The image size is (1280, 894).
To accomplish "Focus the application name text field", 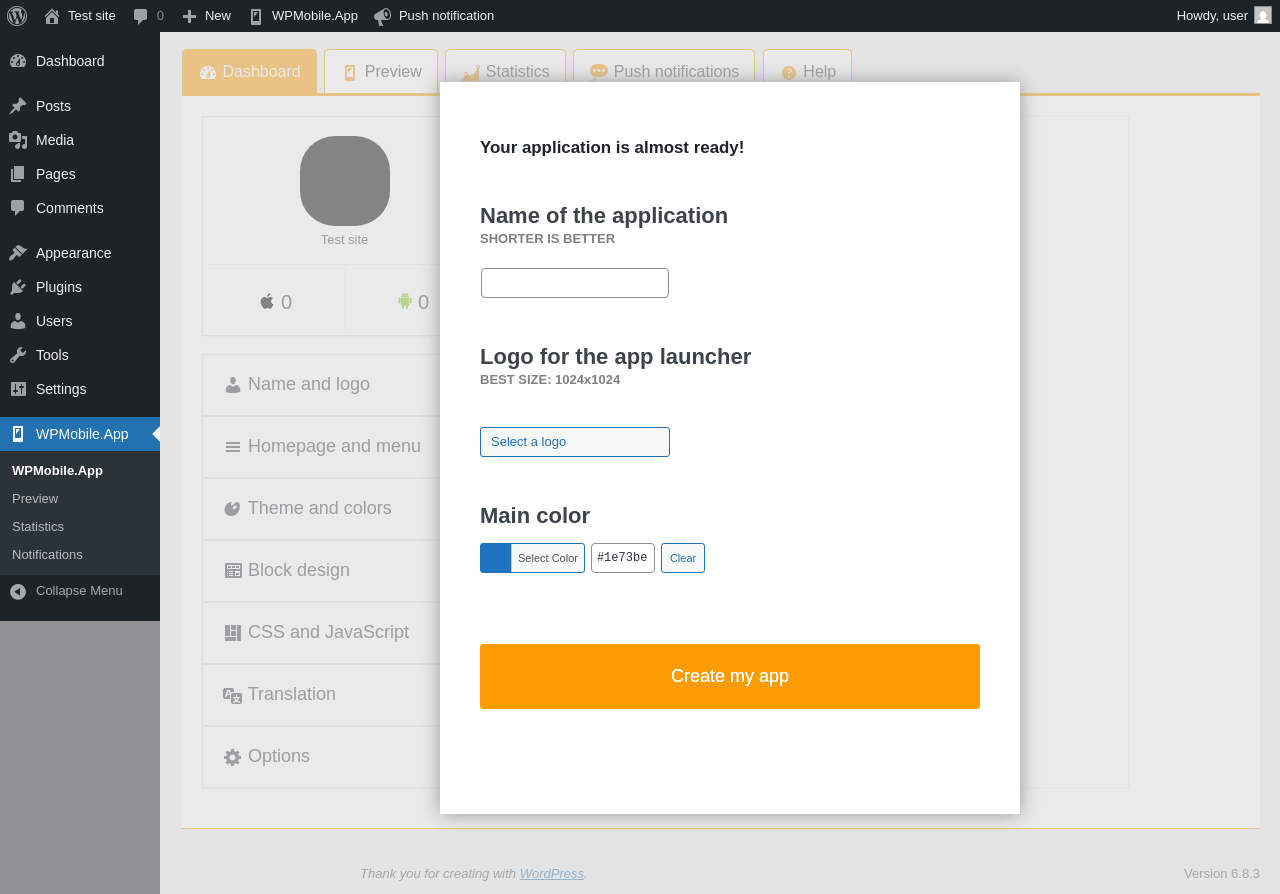I will point(575,283).
